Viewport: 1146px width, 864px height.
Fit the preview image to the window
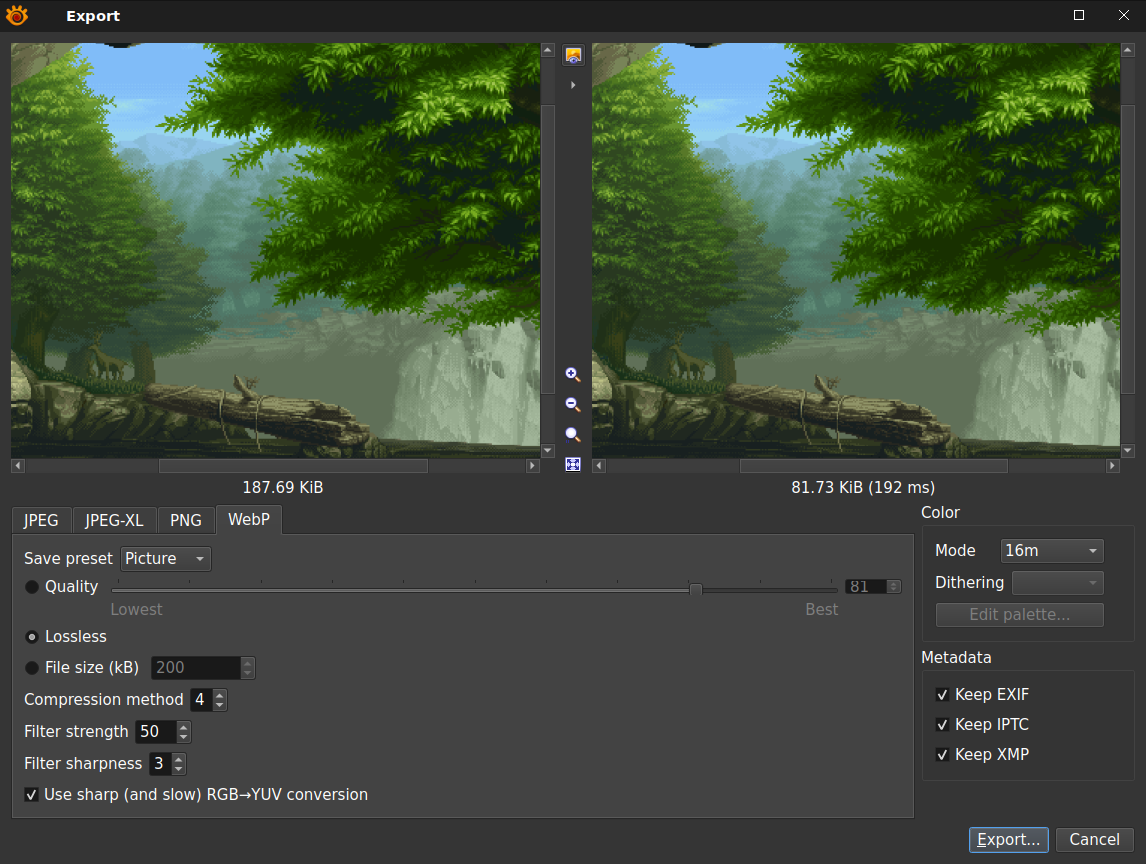tap(573, 464)
